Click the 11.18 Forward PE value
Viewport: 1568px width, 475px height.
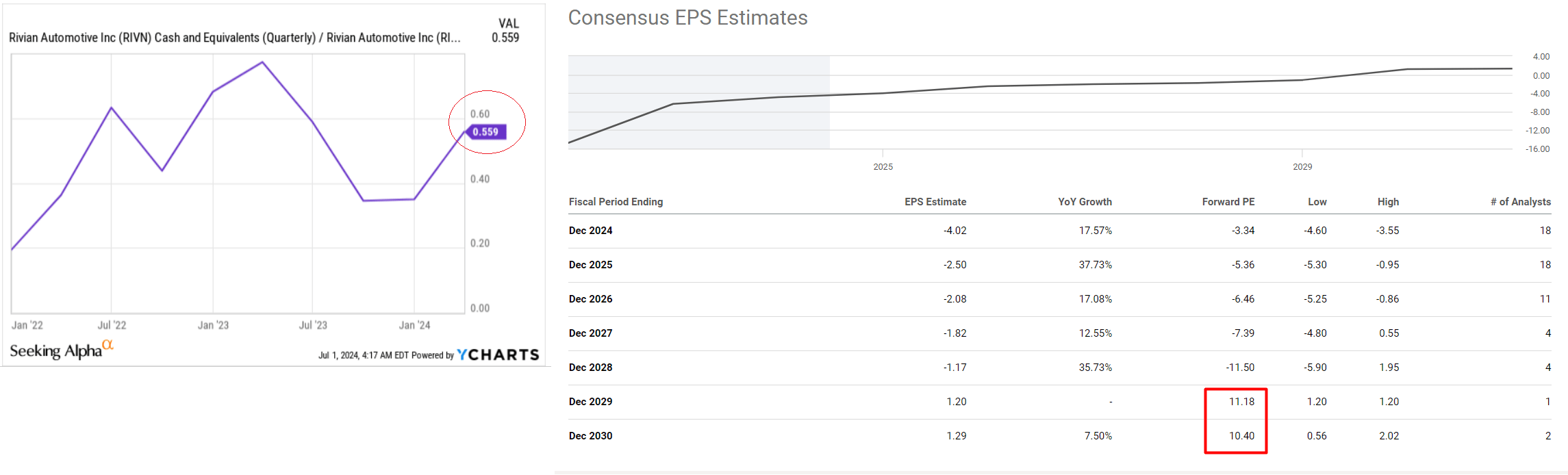1241,402
